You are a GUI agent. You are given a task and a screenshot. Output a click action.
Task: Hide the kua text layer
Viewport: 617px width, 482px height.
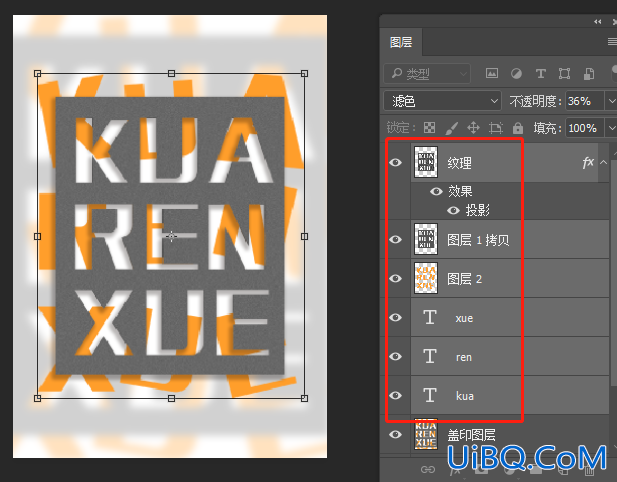(395, 395)
